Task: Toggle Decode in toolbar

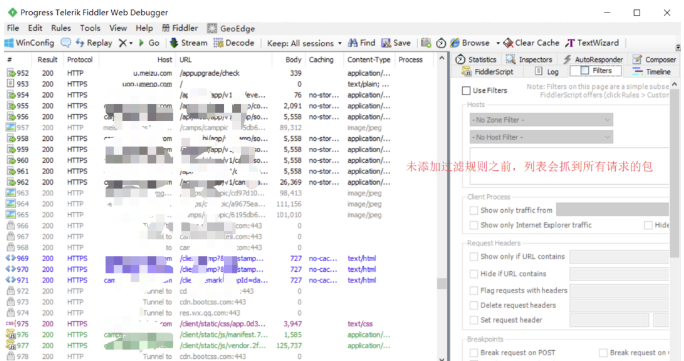Action: pos(234,43)
